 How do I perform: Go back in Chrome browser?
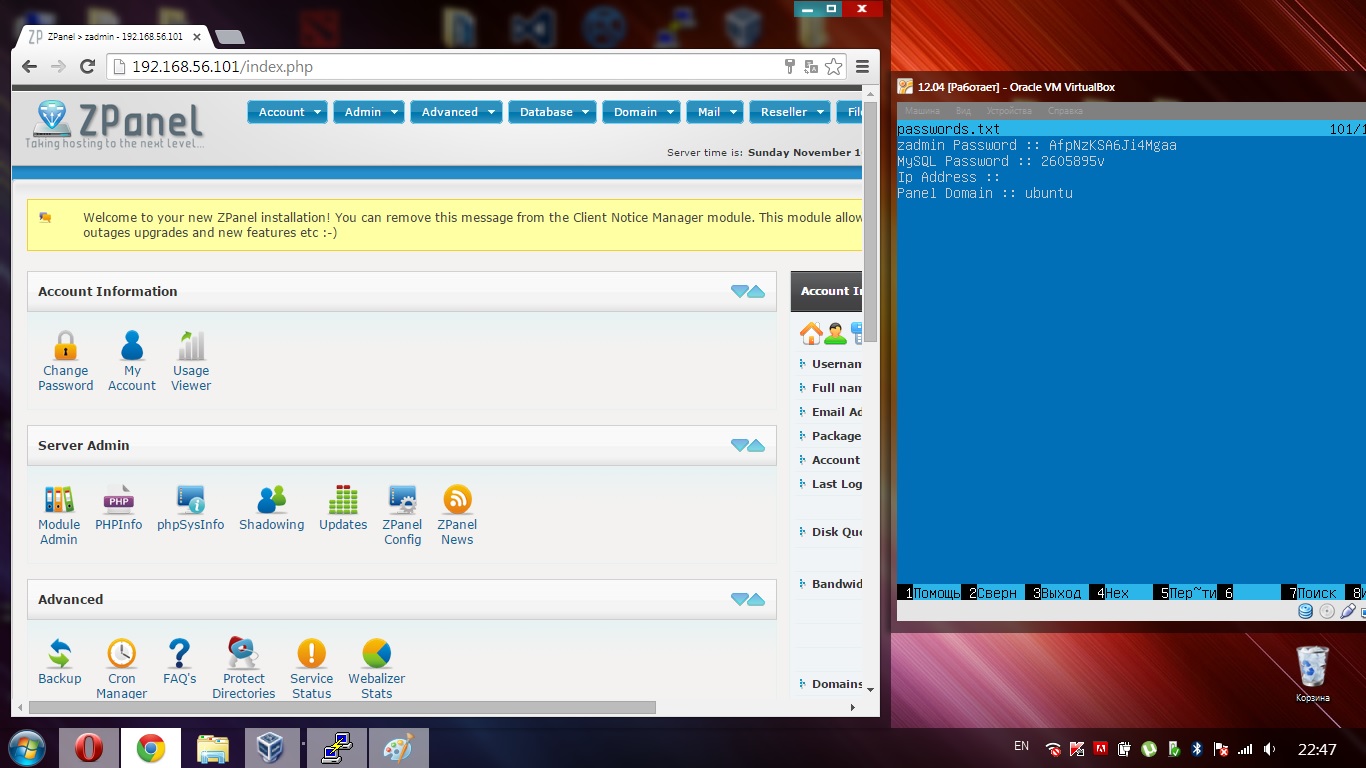(29, 67)
